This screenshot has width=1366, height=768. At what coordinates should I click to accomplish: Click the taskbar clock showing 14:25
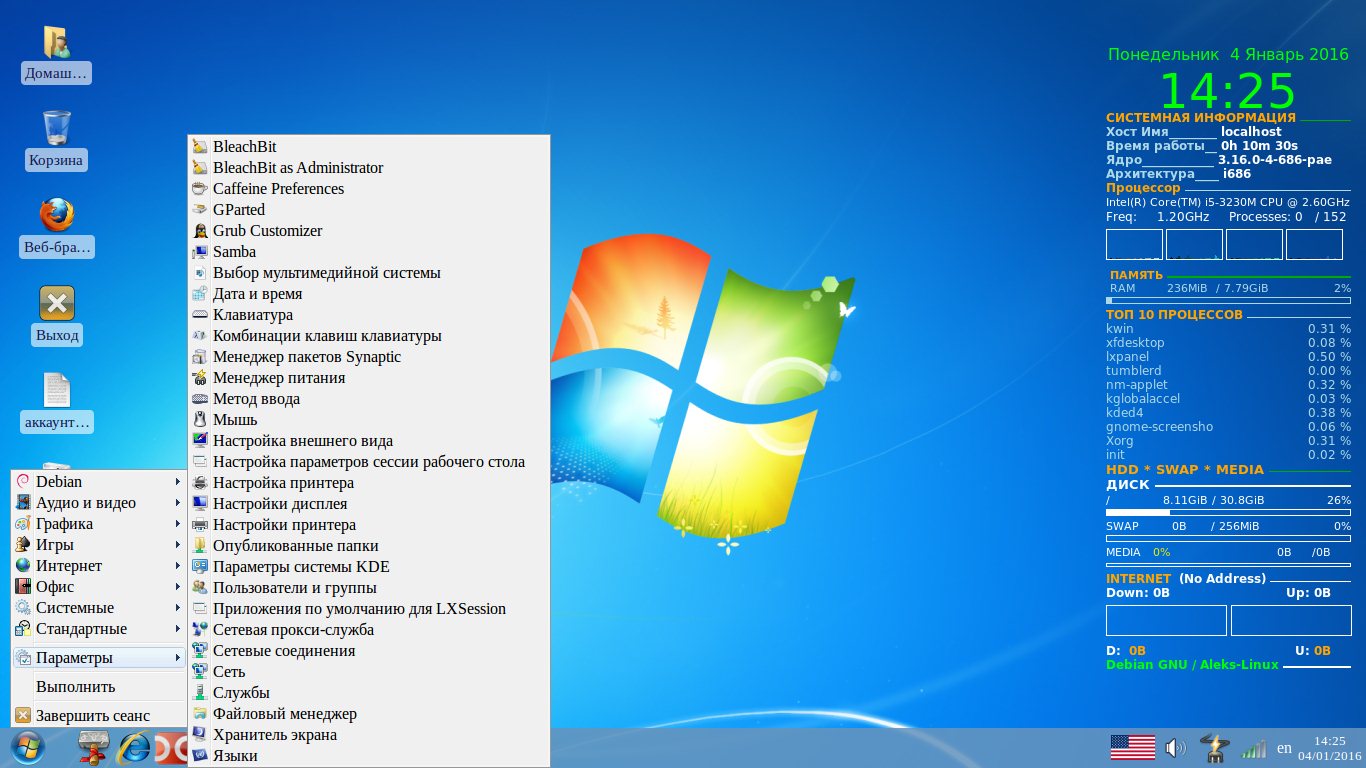click(x=1330, y=747)
